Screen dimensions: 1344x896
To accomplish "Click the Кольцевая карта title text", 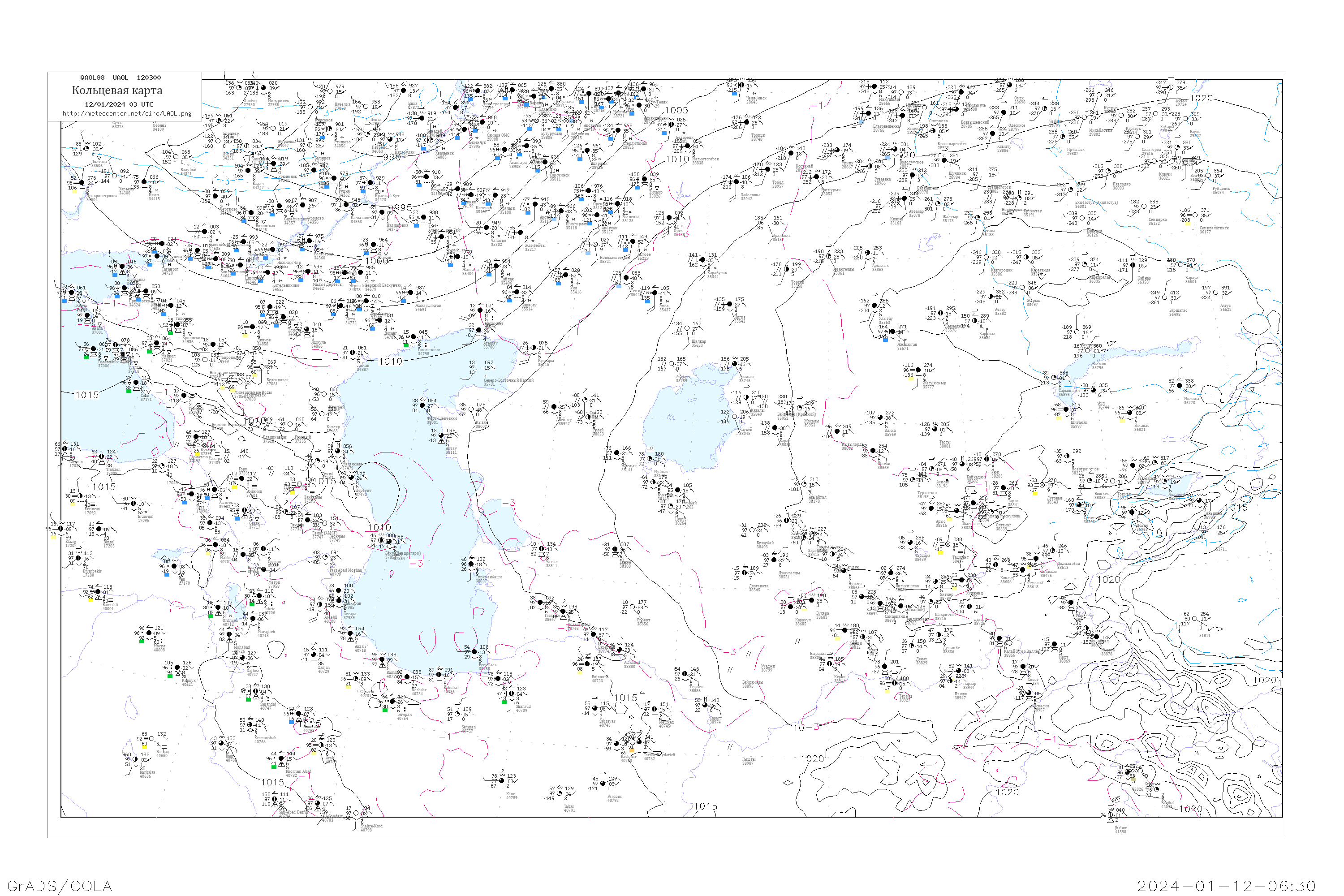I will tap(117, 90).
